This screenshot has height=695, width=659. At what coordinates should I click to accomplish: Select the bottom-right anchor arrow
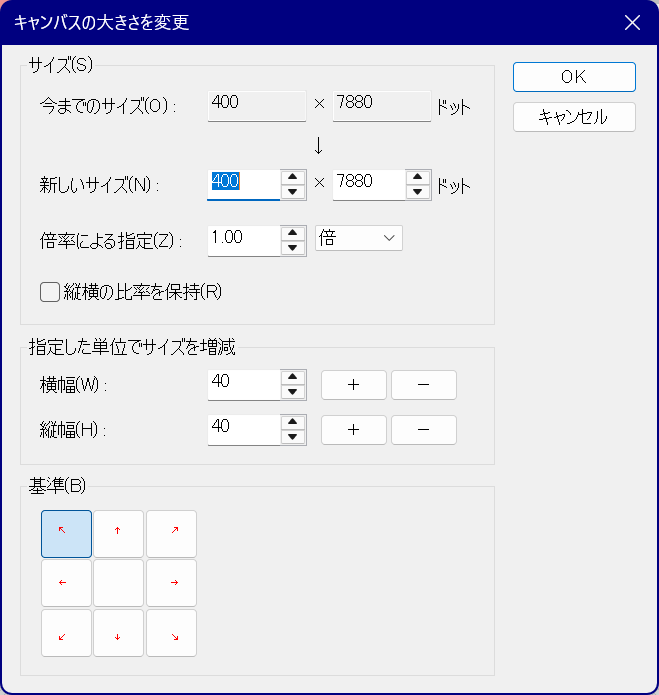(171, 633)
